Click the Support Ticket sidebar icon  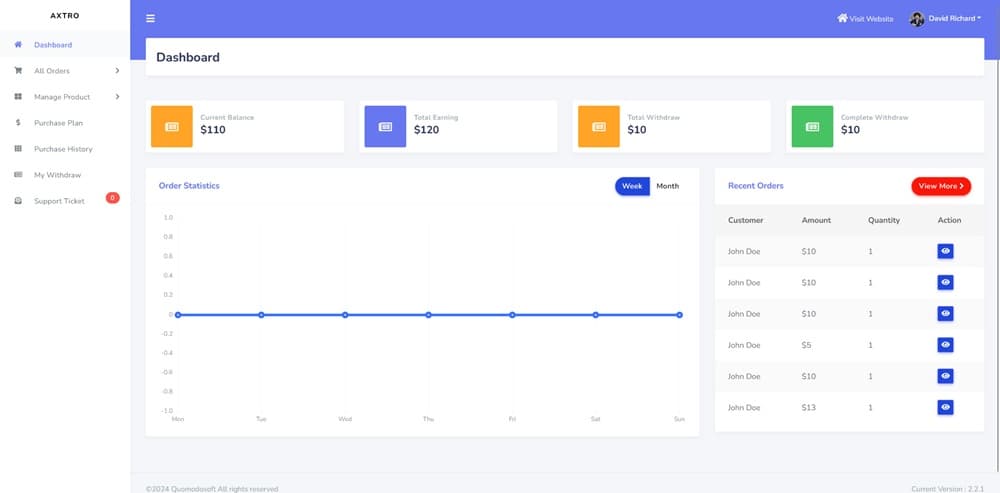coord(18,201)
